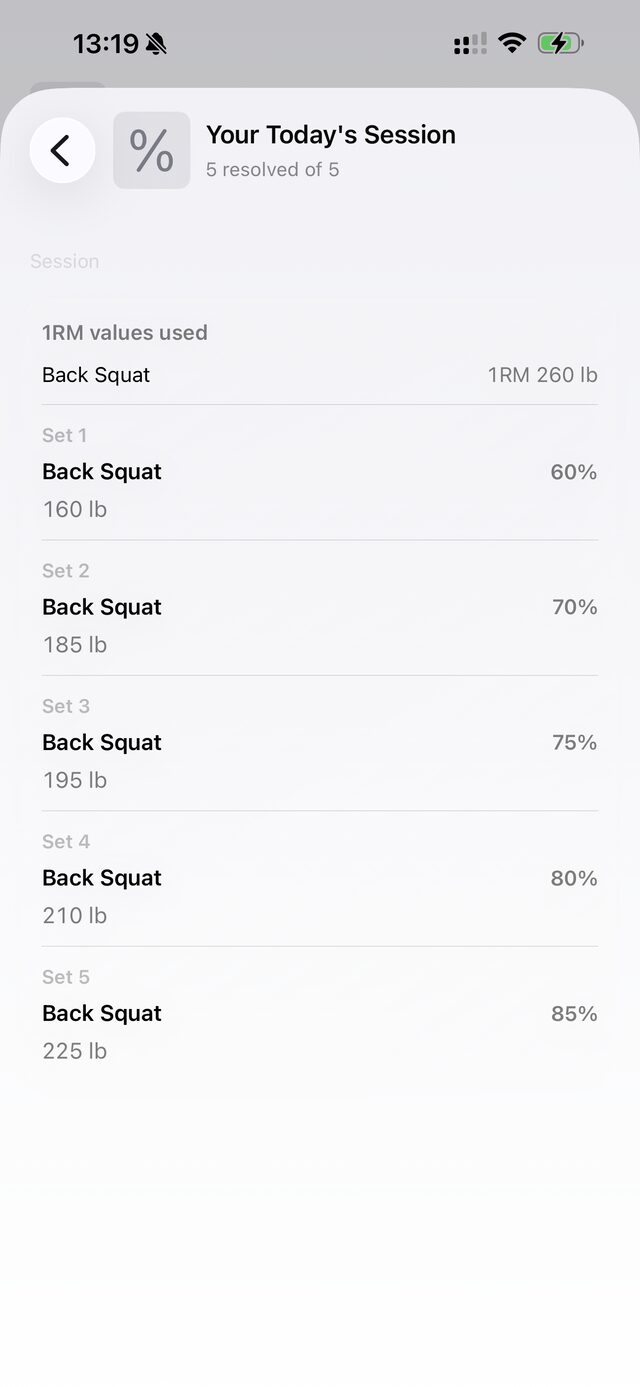Screen dimensions: 640x1387
Task: Tap the cellular signal indicator
Action: click(x=466, y=43)
